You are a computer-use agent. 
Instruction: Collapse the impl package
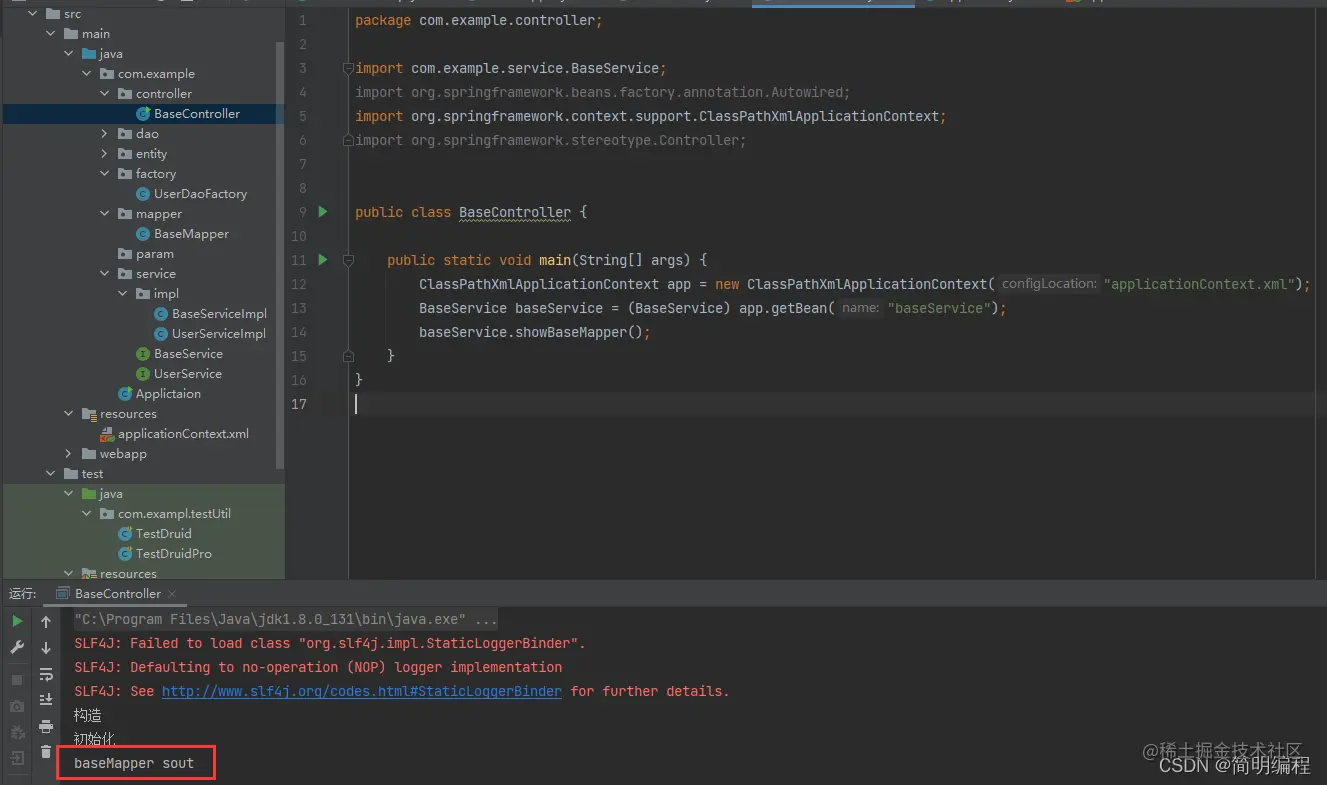tap(123, 294)
